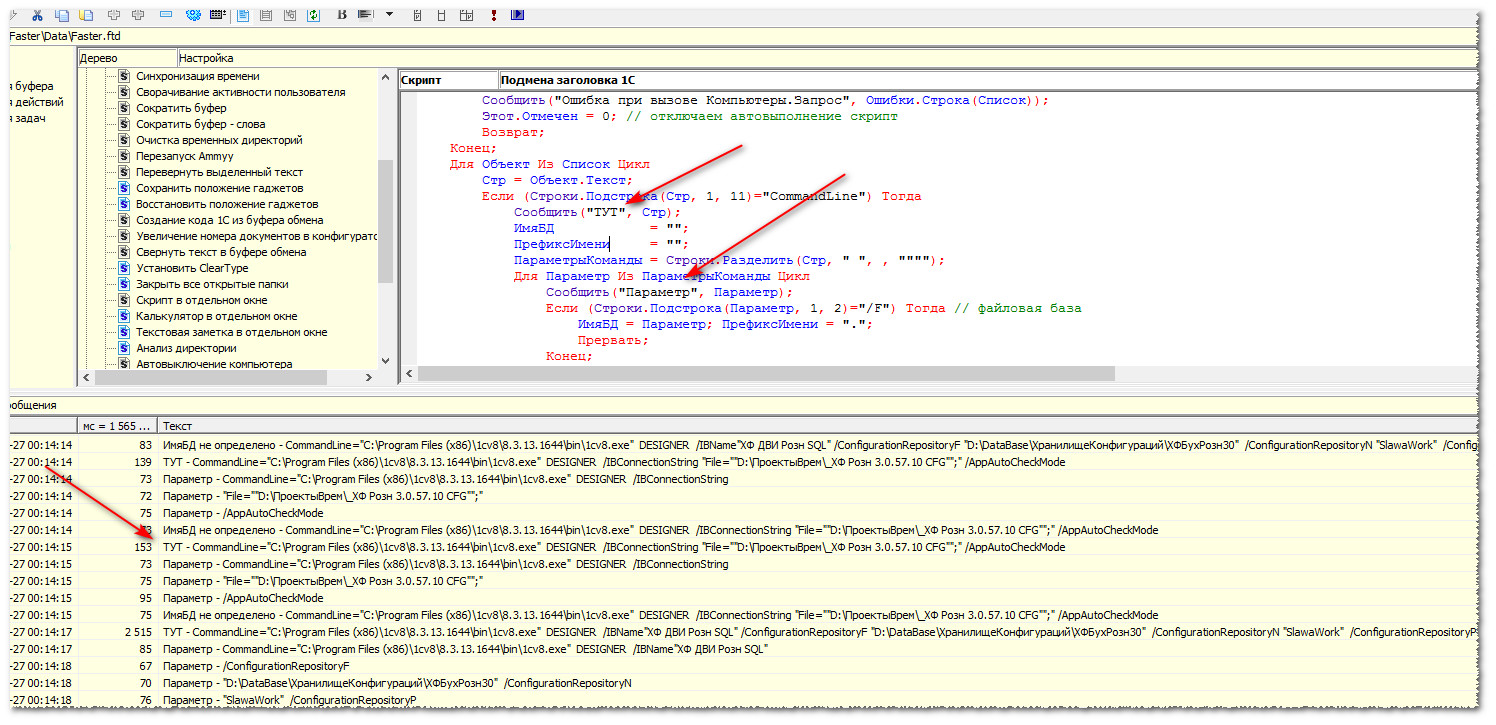Click the red exclamation mark toolbar icon

[494, 15]
